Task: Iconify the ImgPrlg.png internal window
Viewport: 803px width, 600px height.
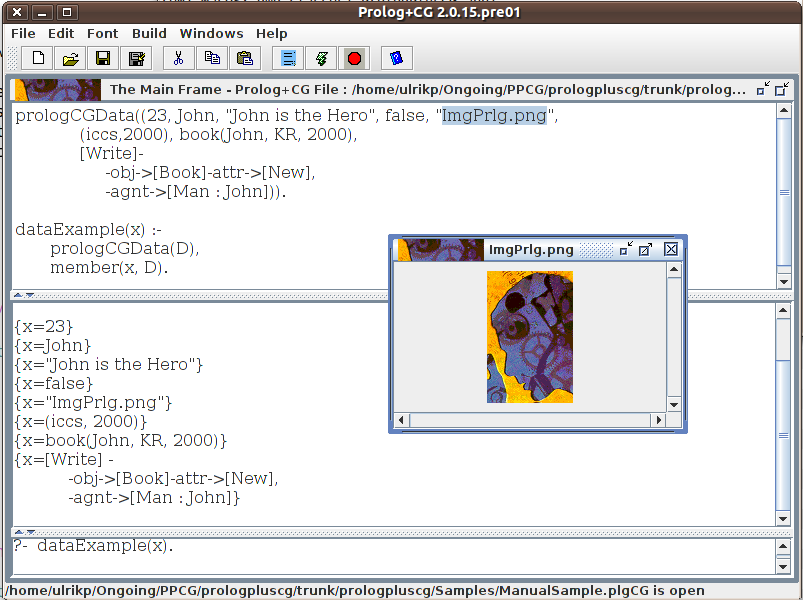Action: (x=625, y=249)
